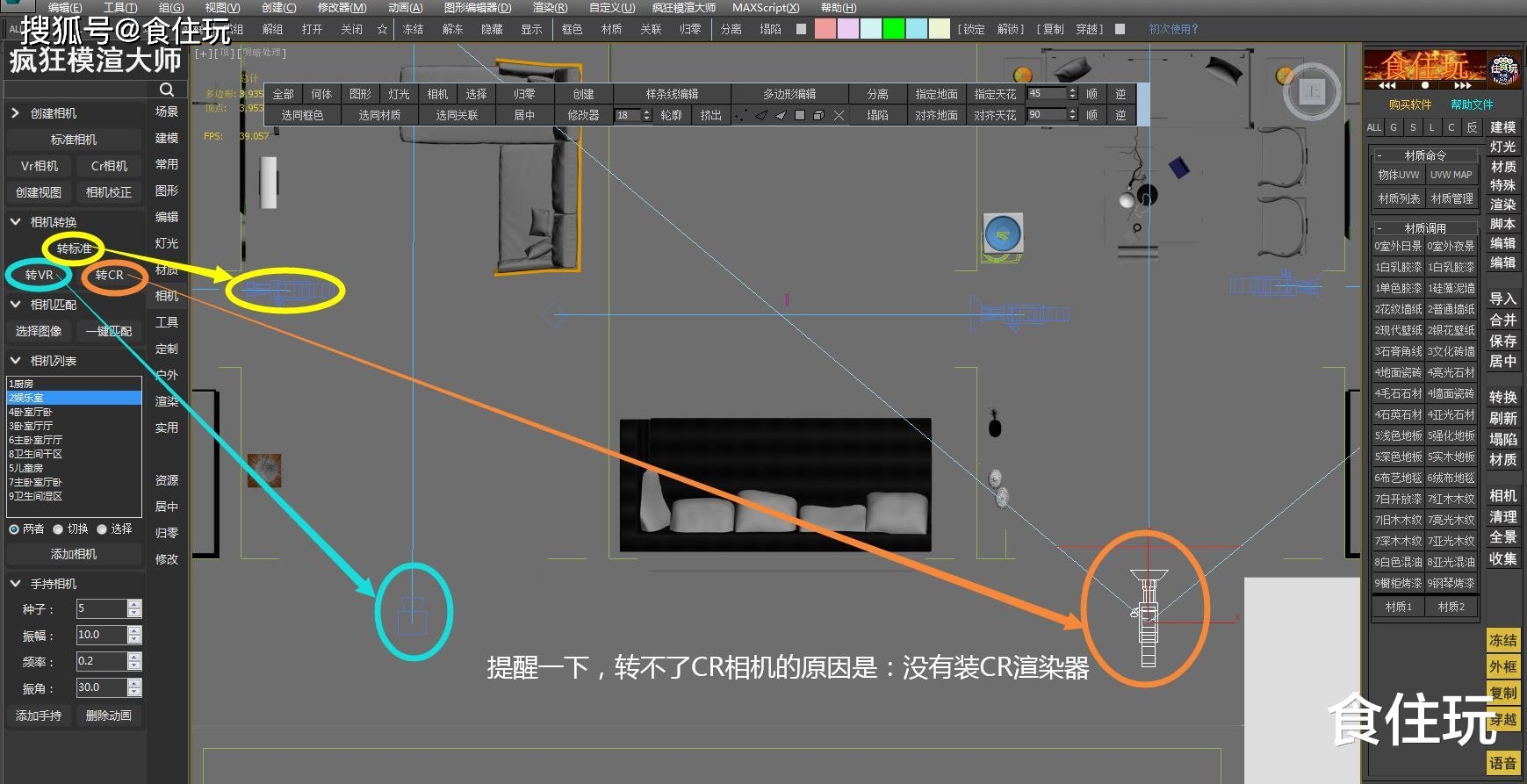Click the 转VR camera conversion button
1527x784 pixels.
(39, 275)
